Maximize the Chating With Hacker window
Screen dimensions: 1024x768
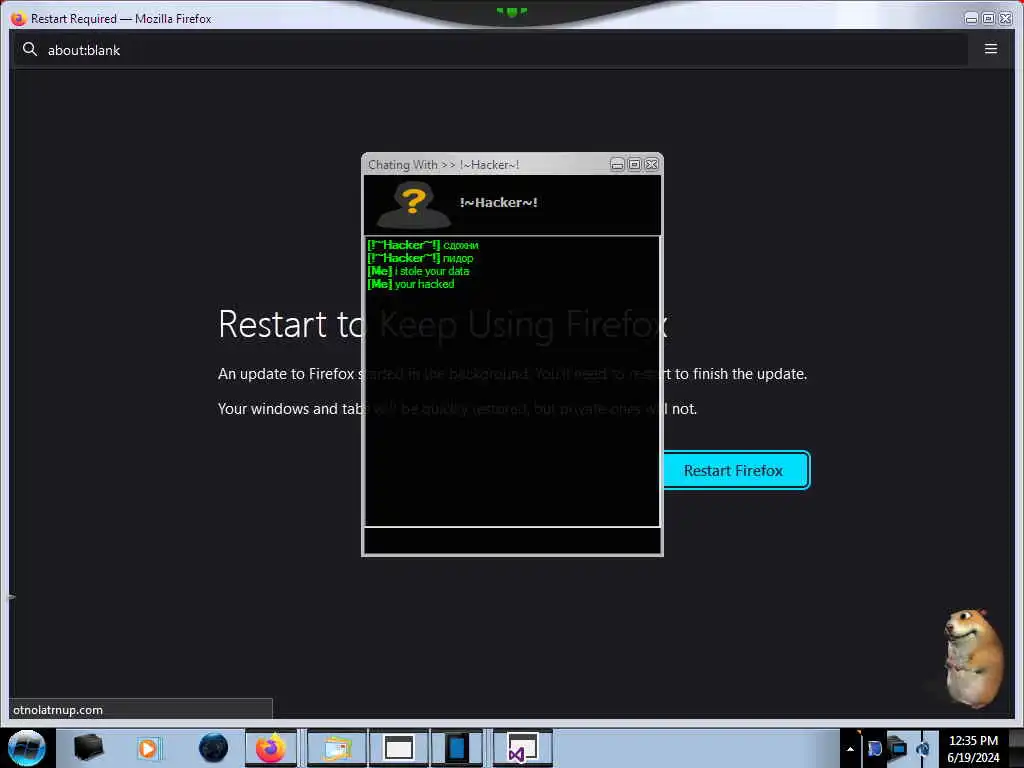pos(634,165)
